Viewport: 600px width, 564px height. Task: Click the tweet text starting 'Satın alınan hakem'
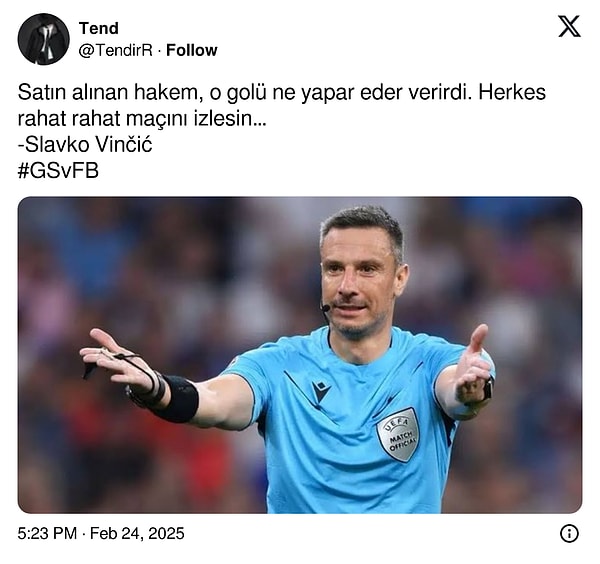click(x=282, y=131)
